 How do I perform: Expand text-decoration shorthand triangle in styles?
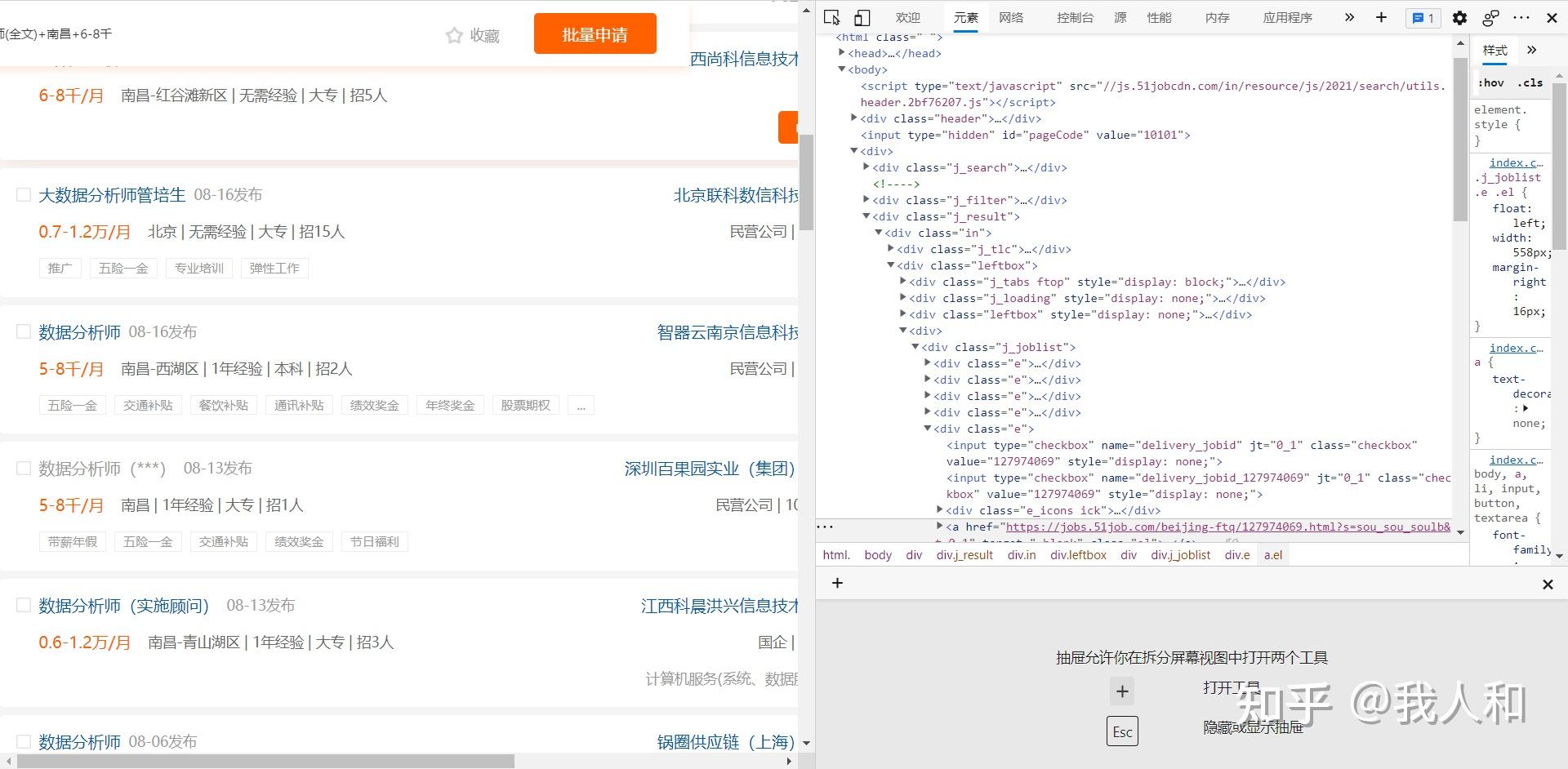(1525, 408)
